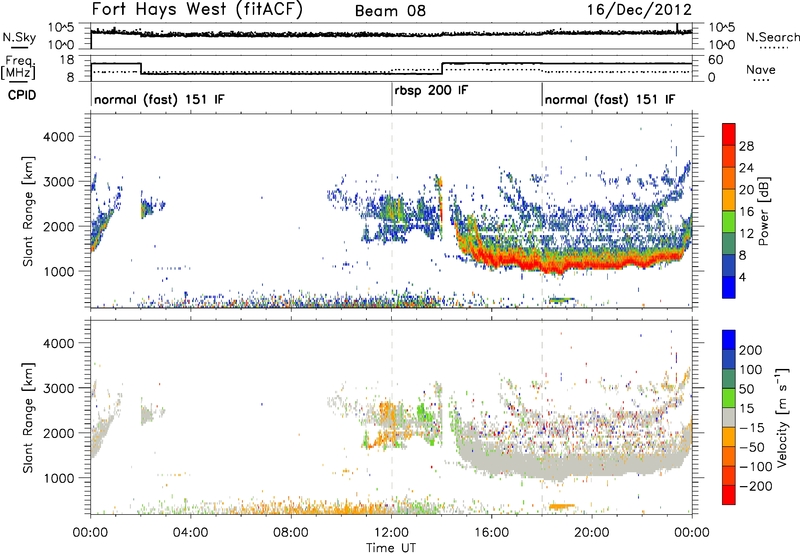Click the 'Beam 08' label

point(390,11)
